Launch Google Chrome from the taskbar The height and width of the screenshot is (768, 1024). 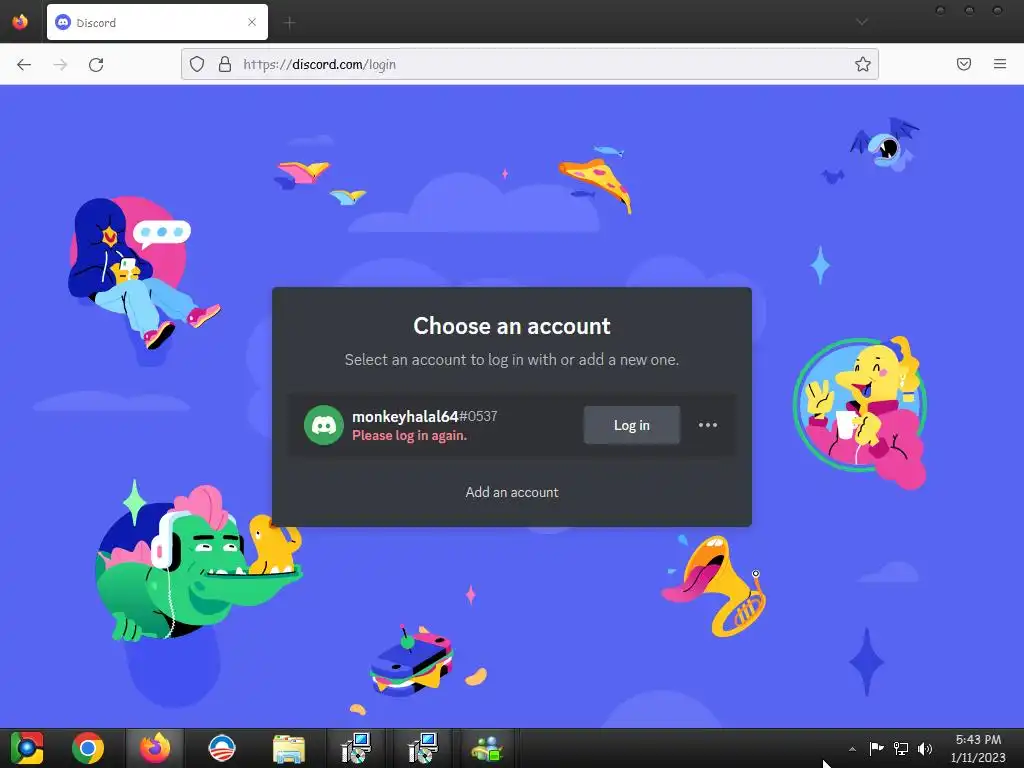[88, 748]
